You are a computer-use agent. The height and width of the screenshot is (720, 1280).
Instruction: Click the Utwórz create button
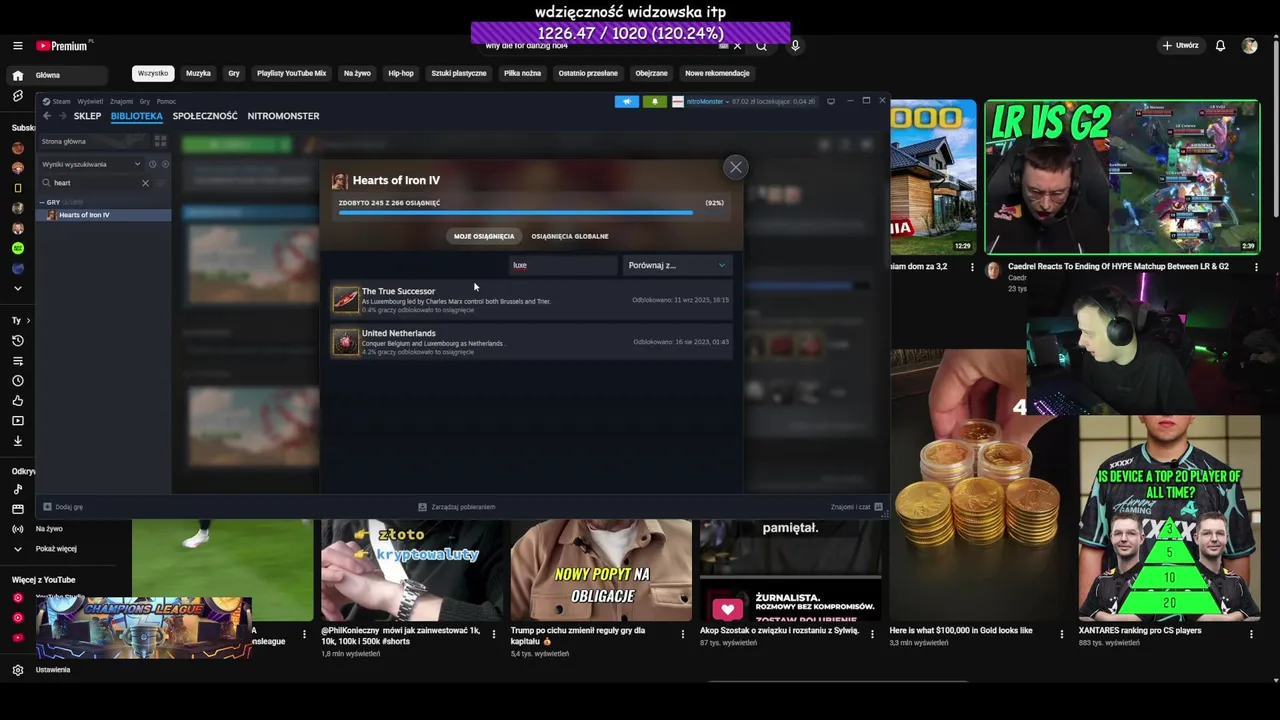coord(1180,46)
